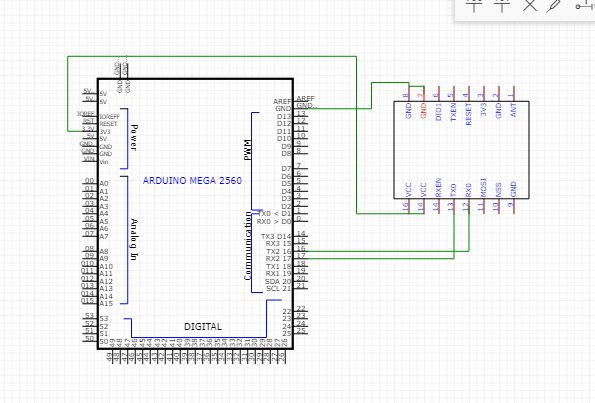This screenshot has height=403, width=595.
Task: Select the TX3 D14 pin label
Action: (x=276, y=236)
